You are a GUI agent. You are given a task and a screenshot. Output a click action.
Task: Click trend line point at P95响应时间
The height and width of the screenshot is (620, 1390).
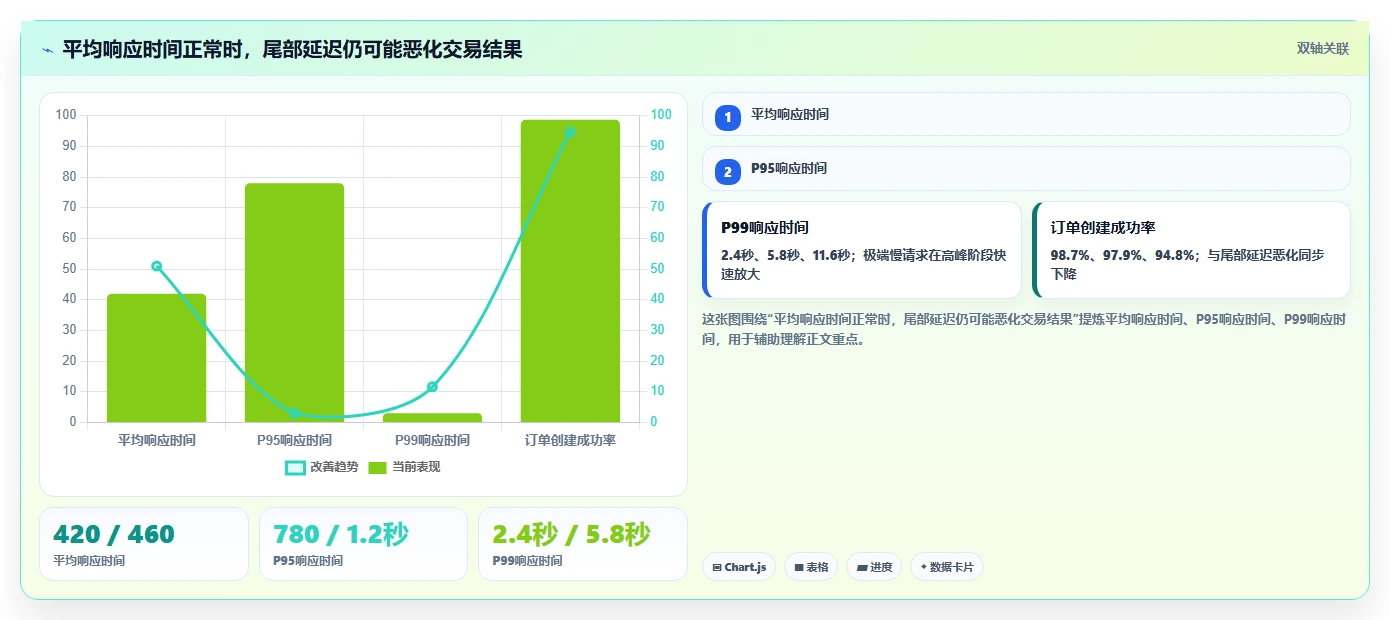[294, 413]
